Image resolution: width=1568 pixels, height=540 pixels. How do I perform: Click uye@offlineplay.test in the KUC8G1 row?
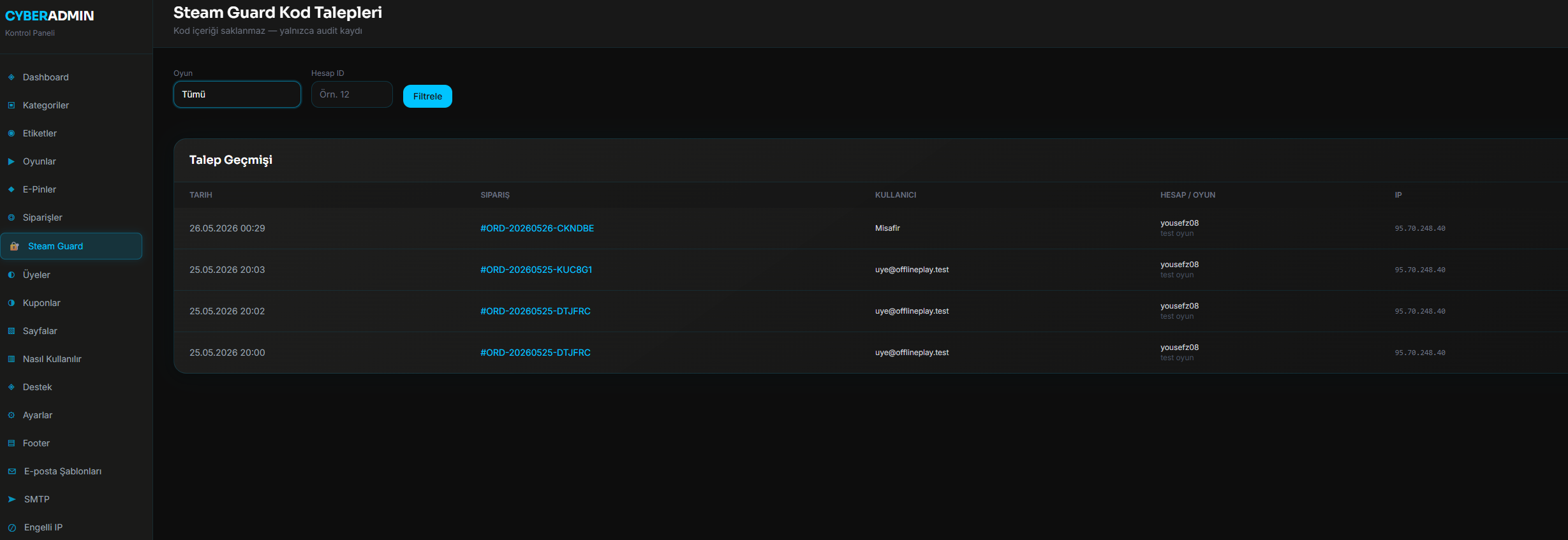coord(912,270)
